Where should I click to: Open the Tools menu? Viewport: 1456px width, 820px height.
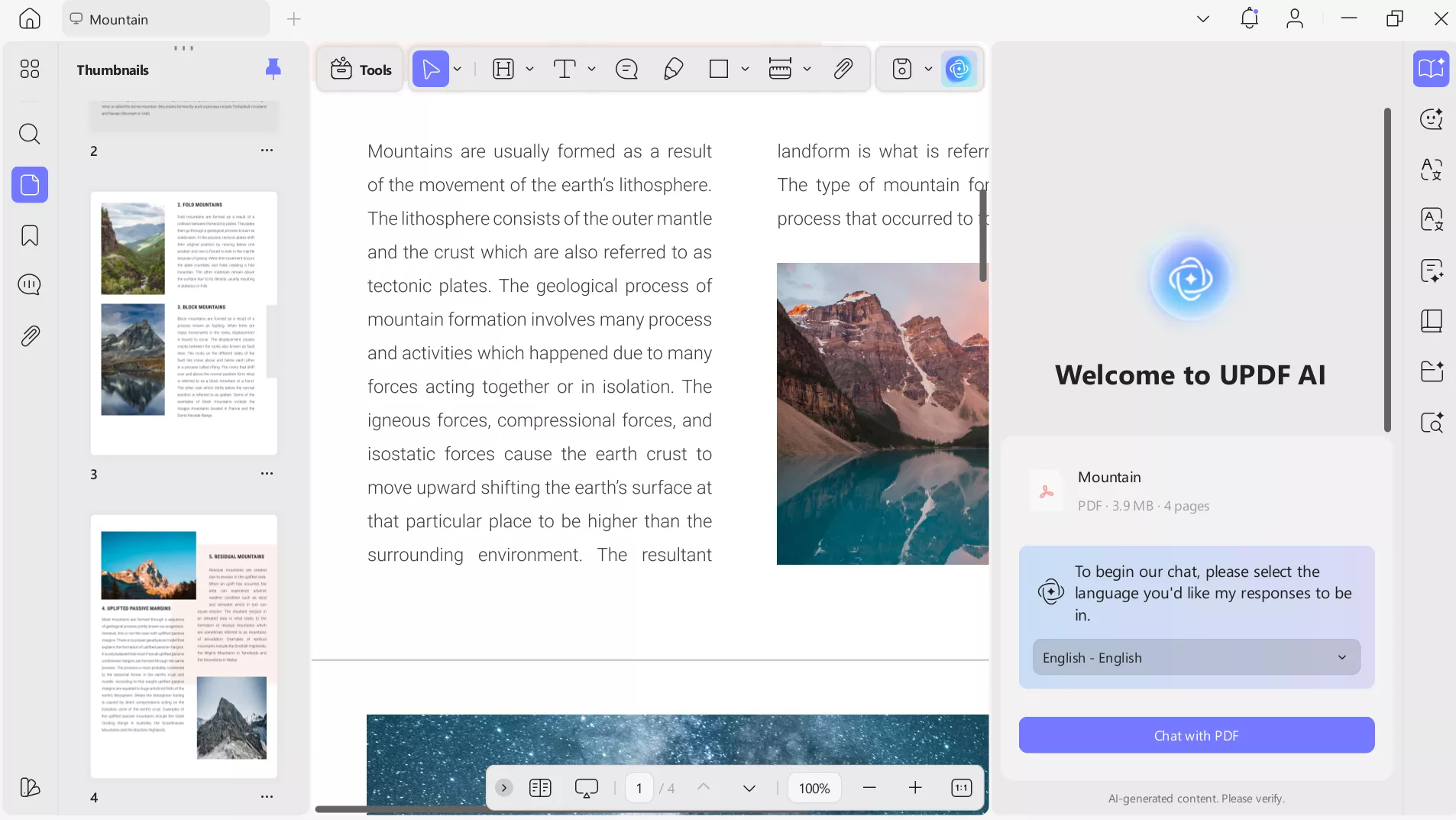[361, 70]
